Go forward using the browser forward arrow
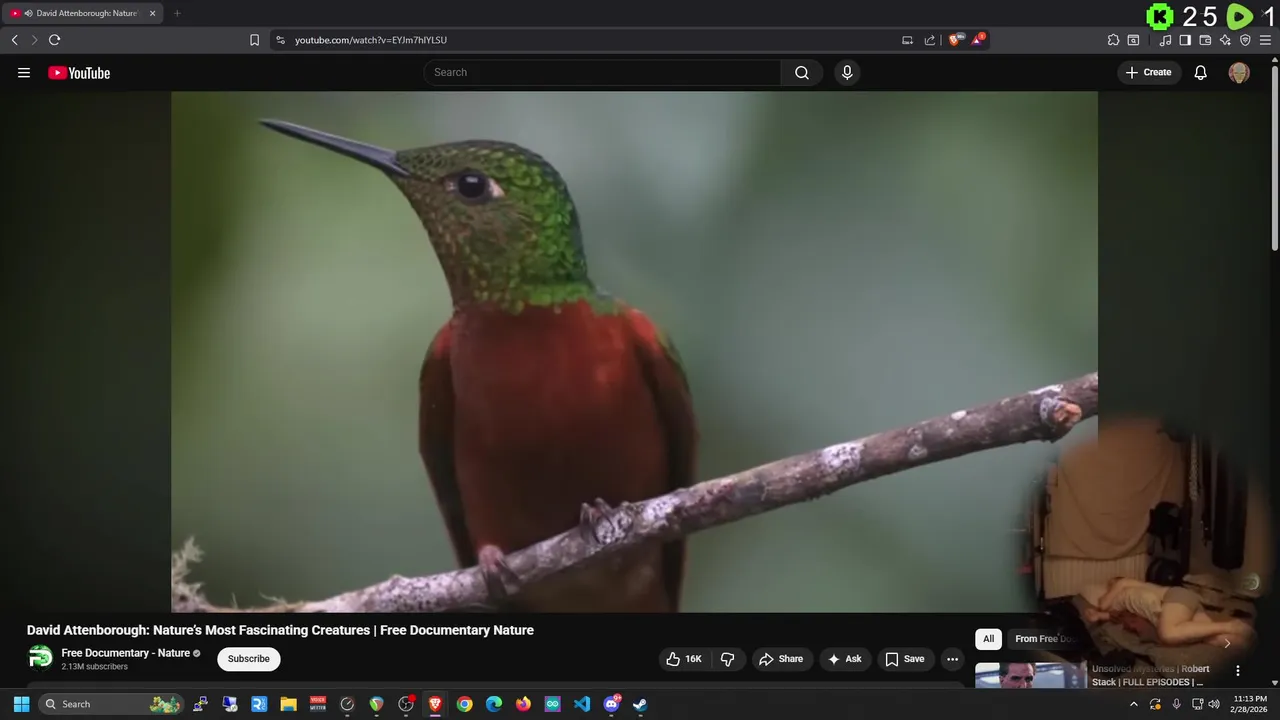Viewport: 1280px width, 720px height. (34, 40)
